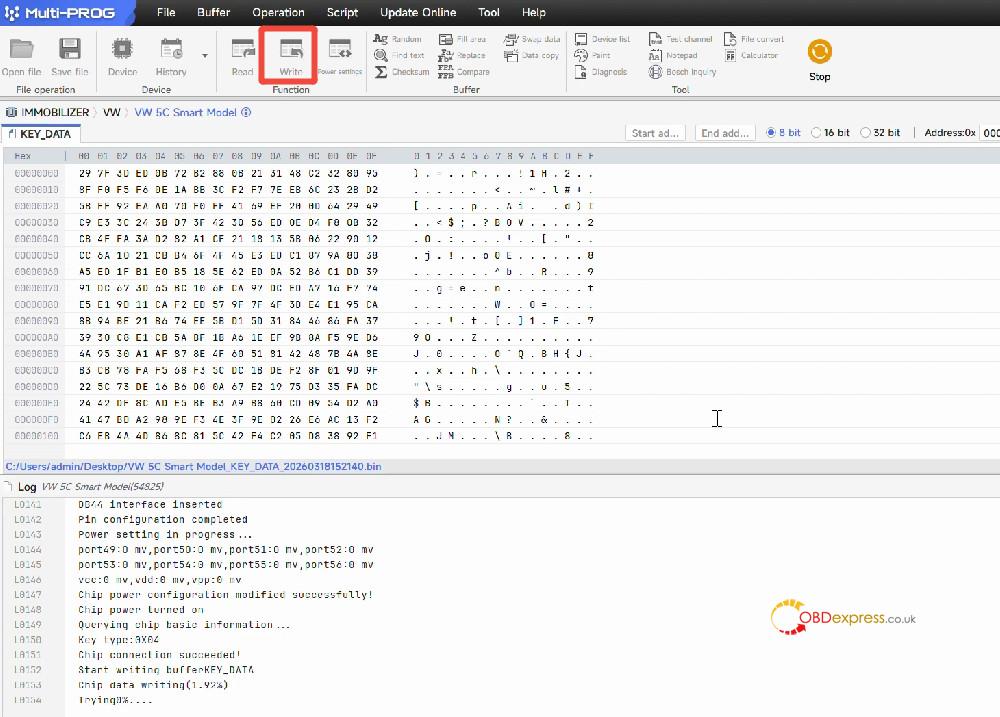Click the Address 0x input field

coord(989,132)
